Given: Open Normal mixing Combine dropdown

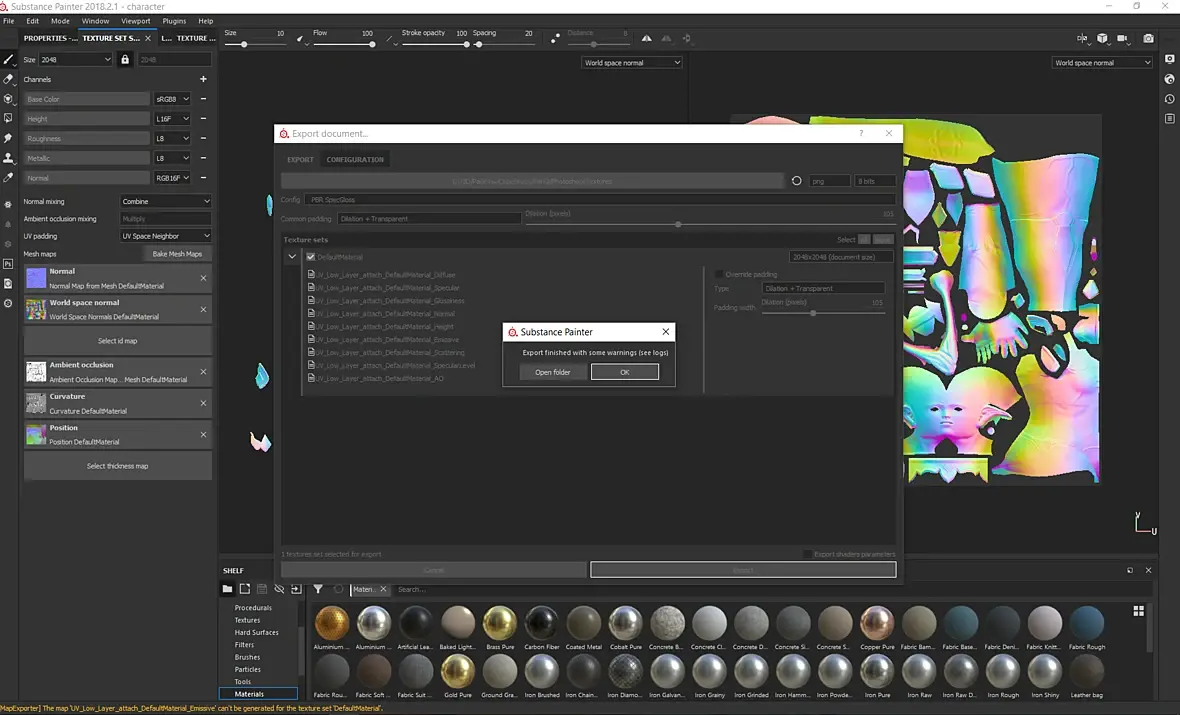Looking at the screenshot, I should click(166, 202).
